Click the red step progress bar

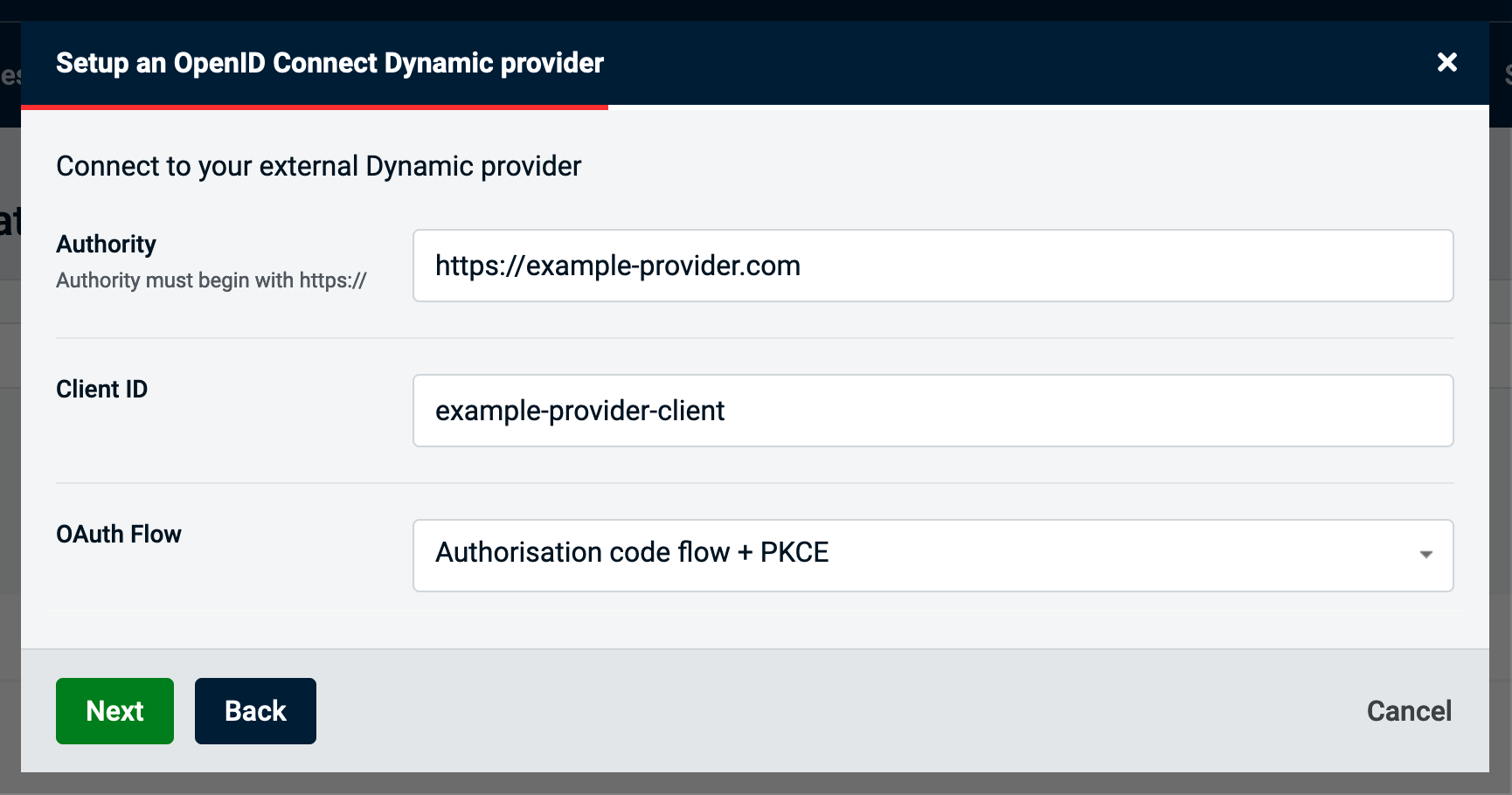[x=315, y=107]
